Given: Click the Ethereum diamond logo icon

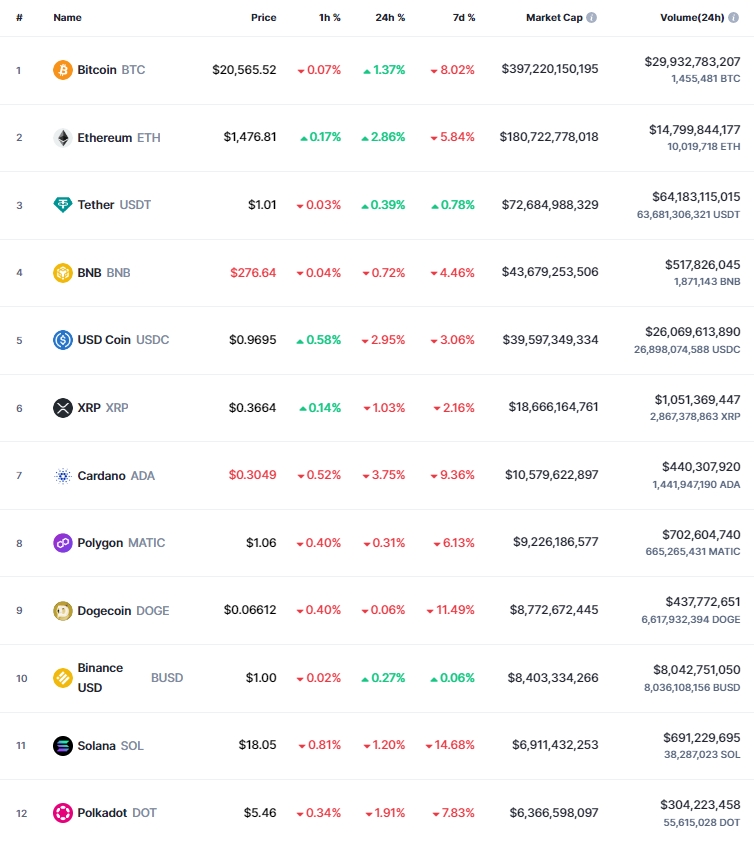Looking at the screenshot, I should coord(63,137).
